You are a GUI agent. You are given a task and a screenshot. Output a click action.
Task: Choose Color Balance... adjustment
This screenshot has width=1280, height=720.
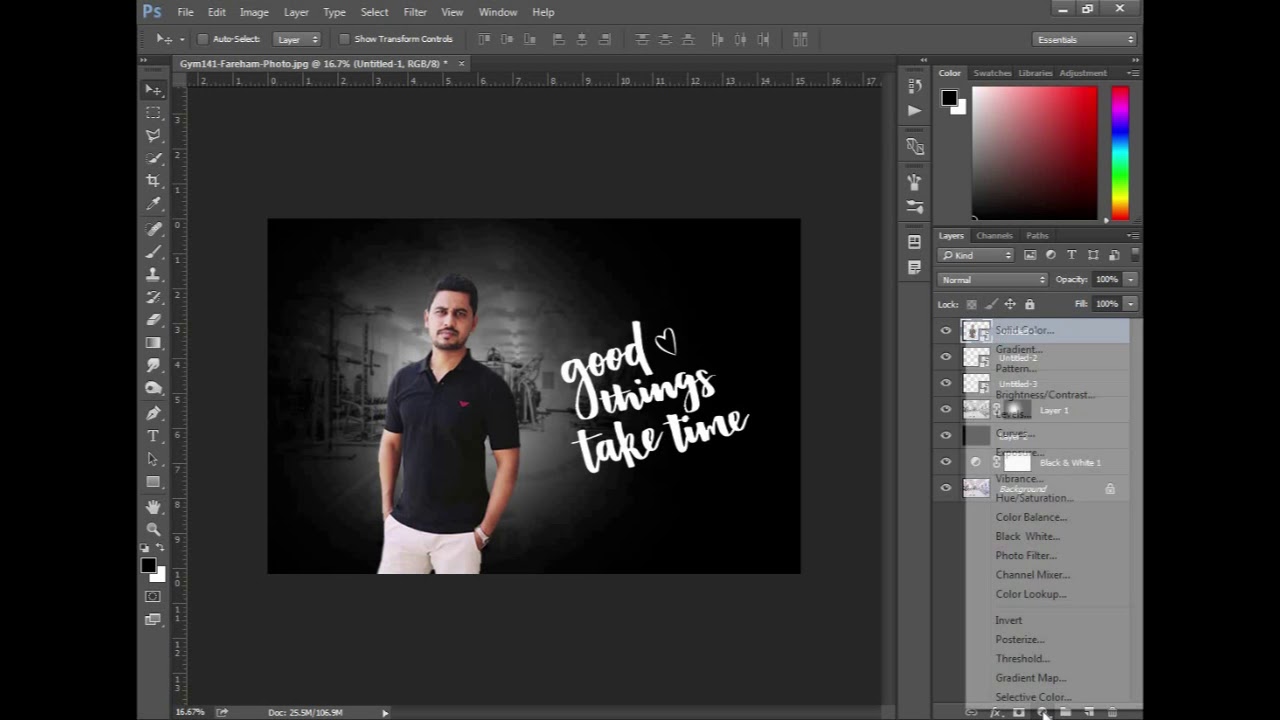click(1031, 517)
